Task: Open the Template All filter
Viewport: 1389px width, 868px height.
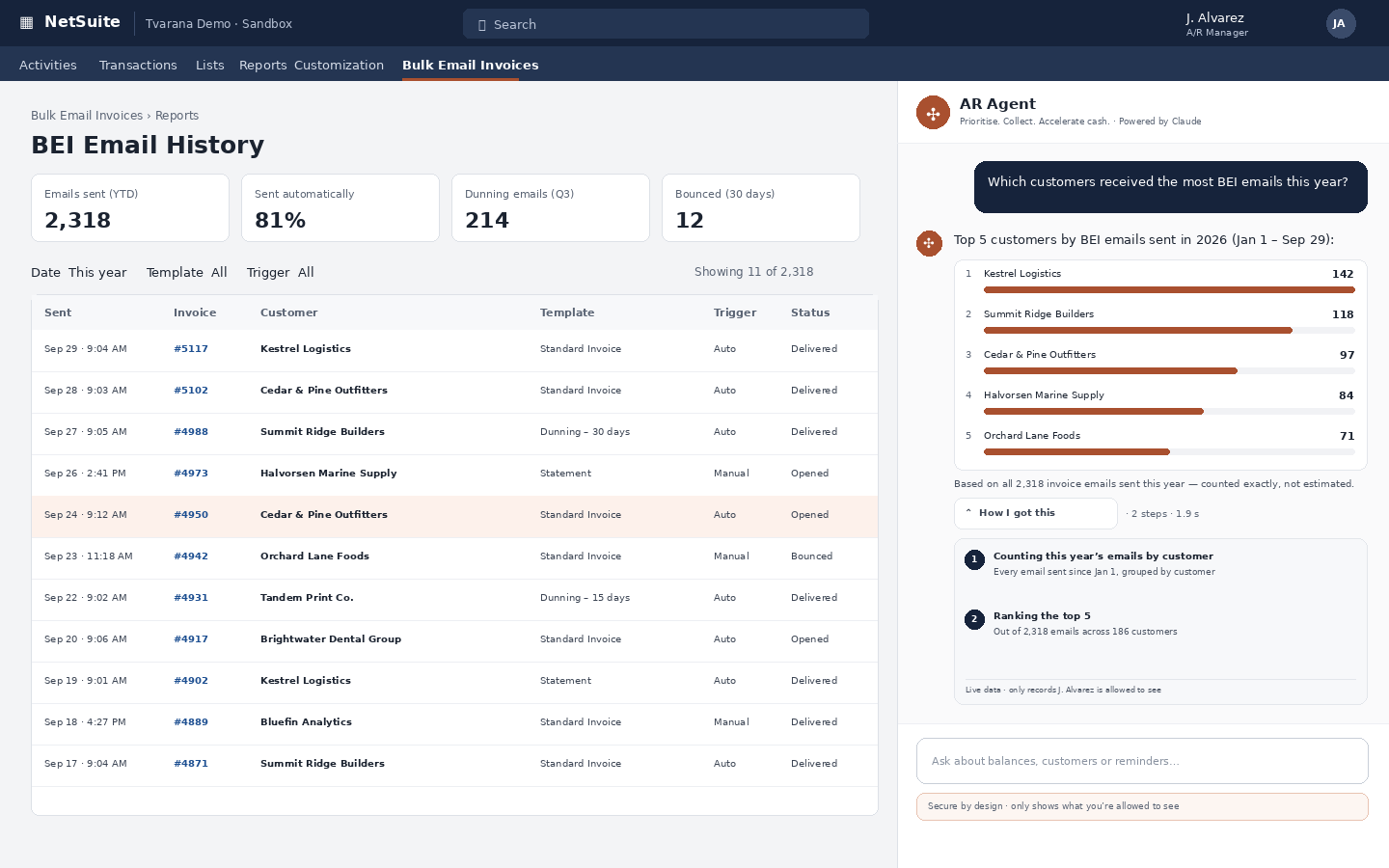Action: coord(186,273)
